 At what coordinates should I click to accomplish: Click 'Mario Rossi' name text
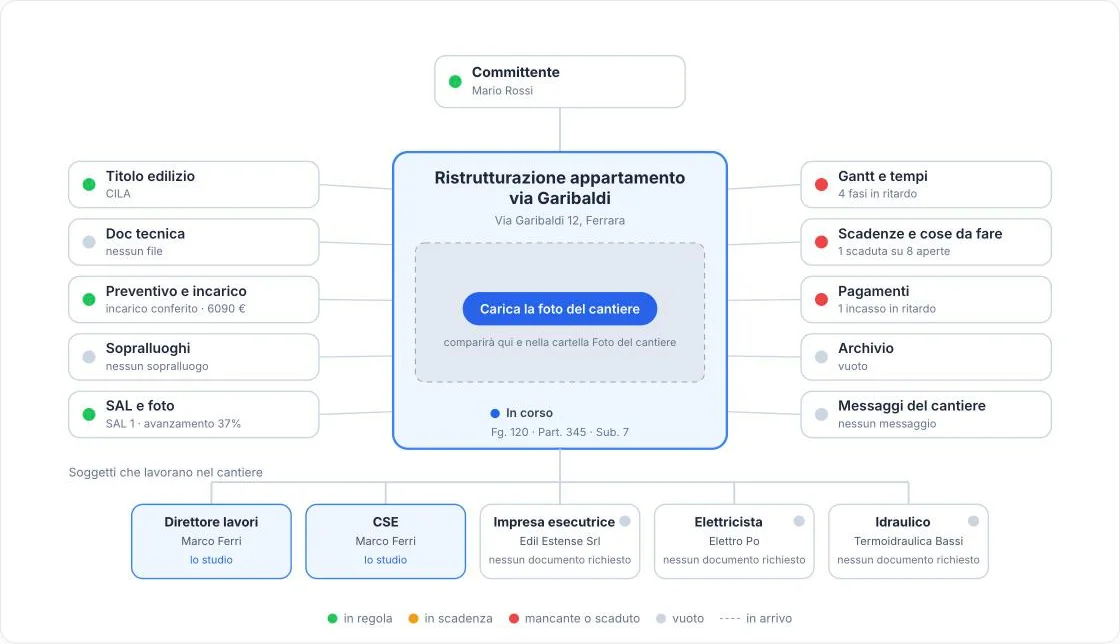(502, 91)
